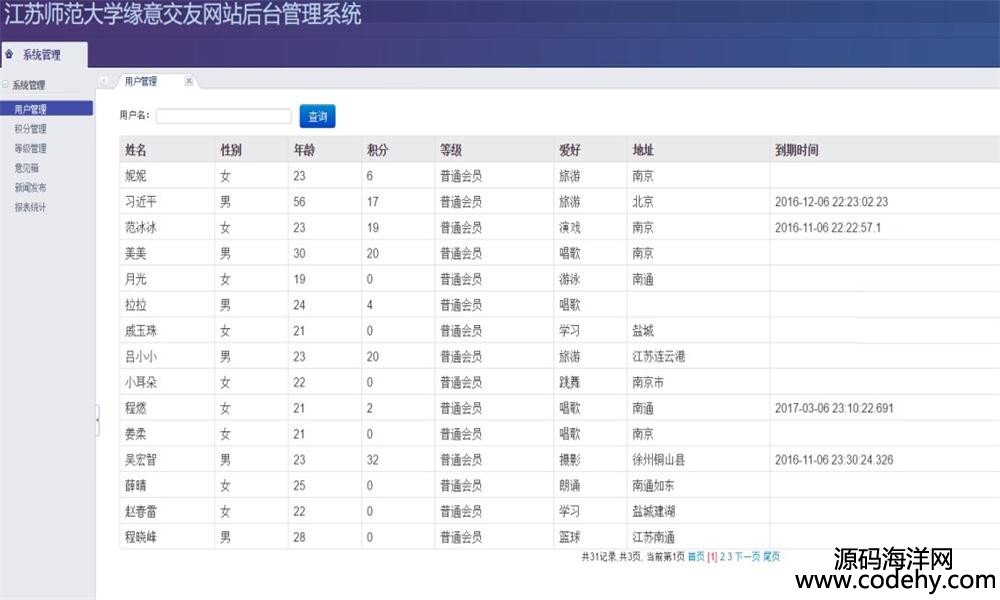
Task: Click expiry date 2016-11-06 22:22:57.1
Action: pyautogui.click(x=828, y=228)
